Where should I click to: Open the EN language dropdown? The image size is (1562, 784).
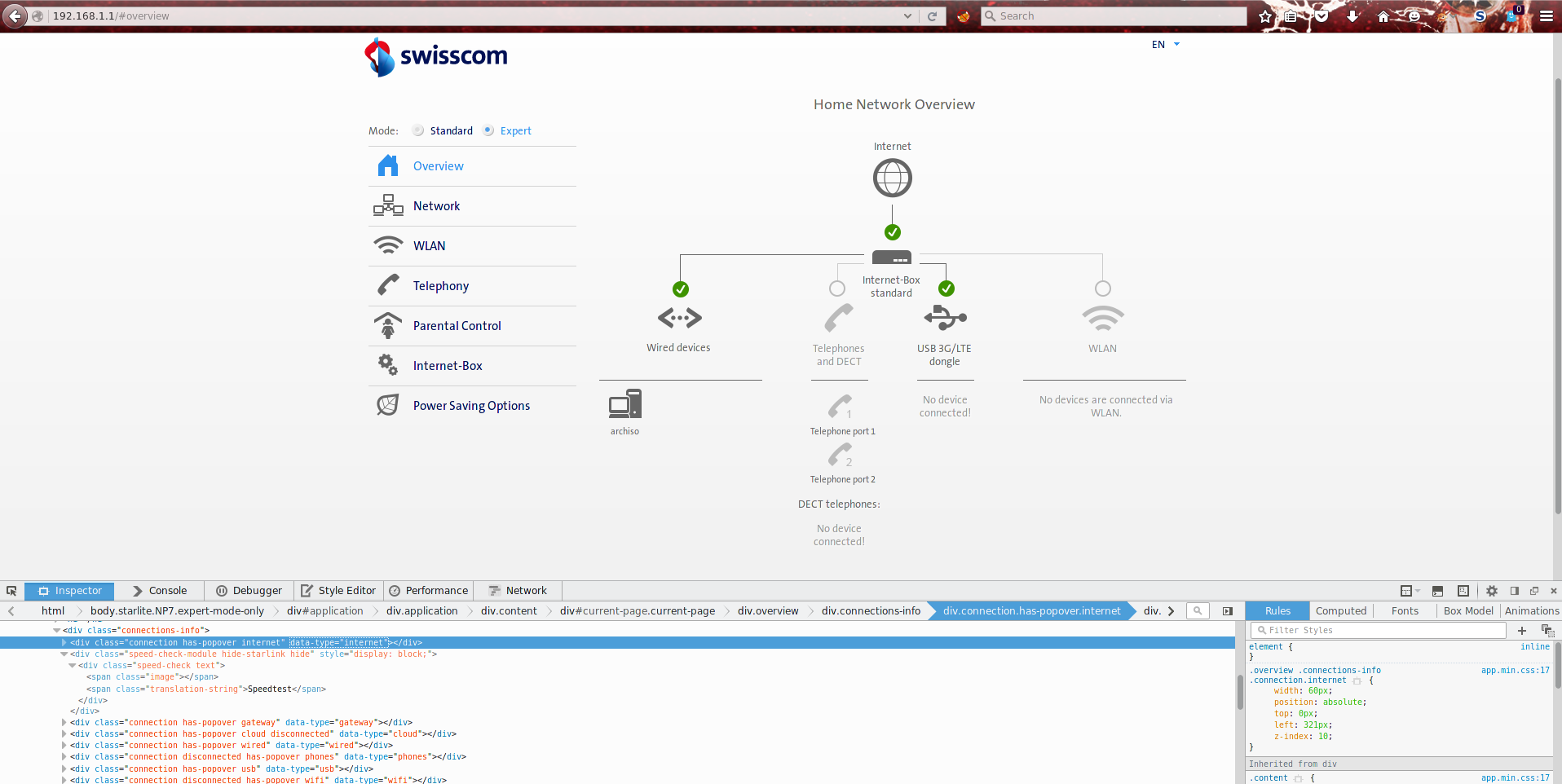click(x=1165, y=45)
